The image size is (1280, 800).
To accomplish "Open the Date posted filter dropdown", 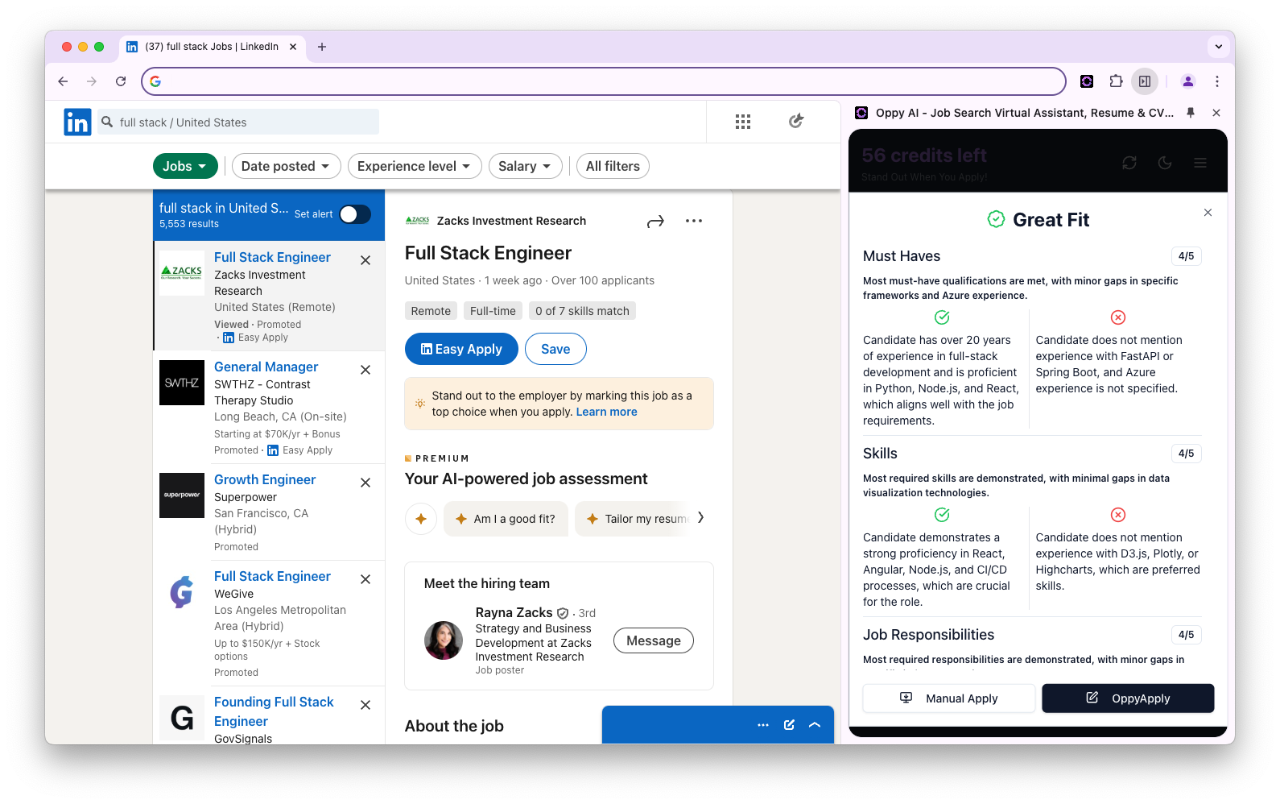I will pos(286,166).
